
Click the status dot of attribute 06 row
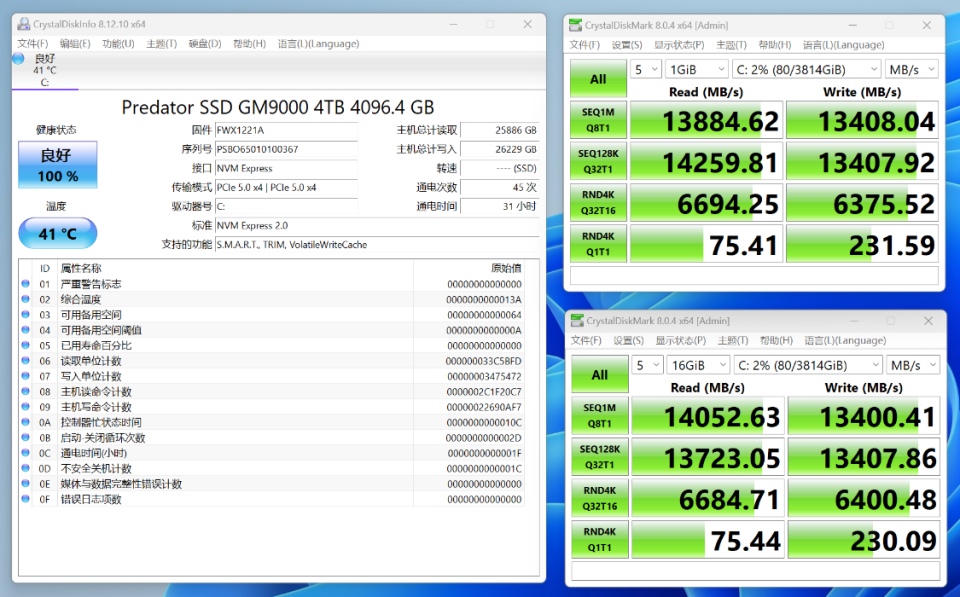tap(26, 361)
